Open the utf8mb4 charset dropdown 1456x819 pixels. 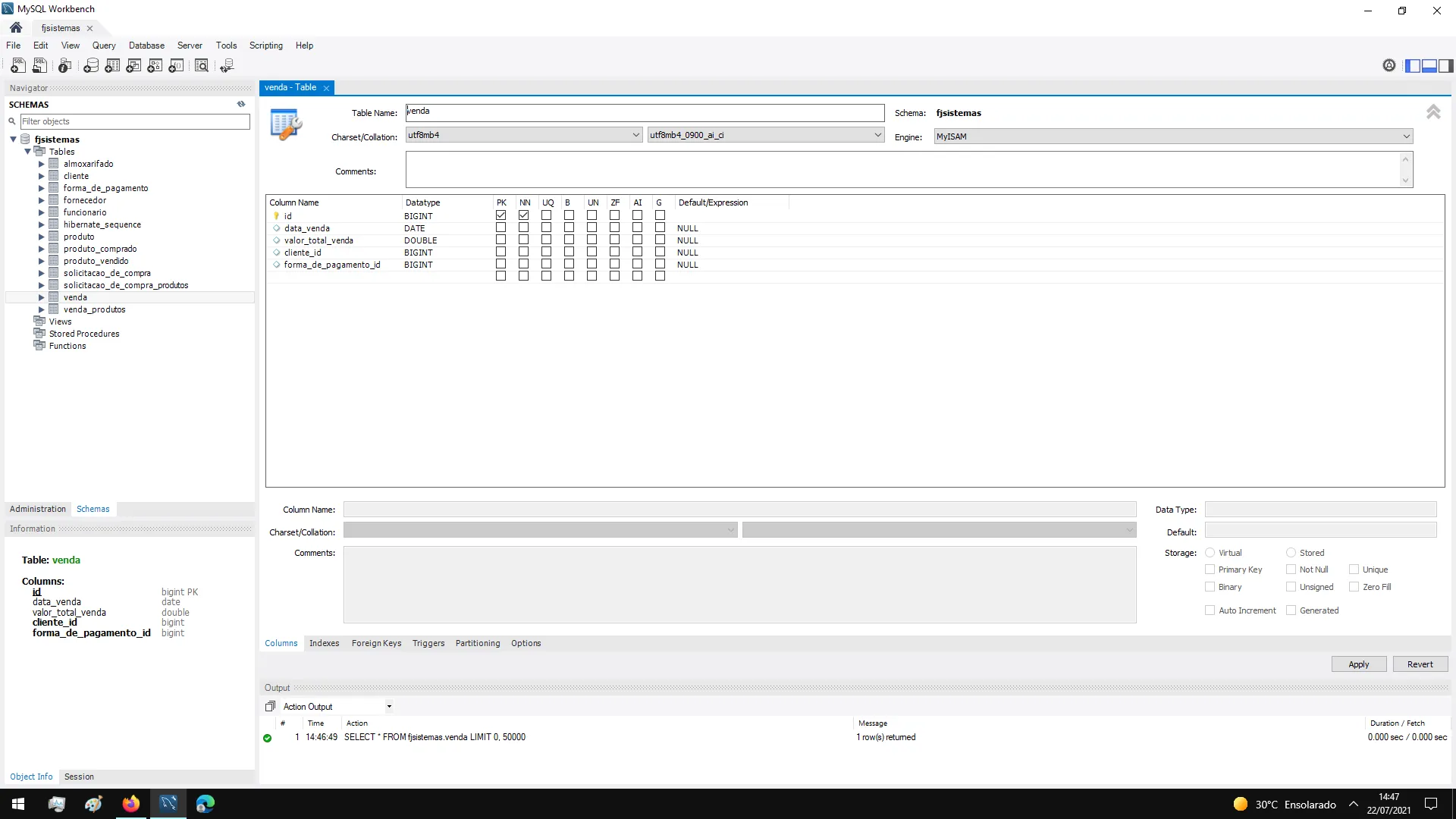click(523, 135)
